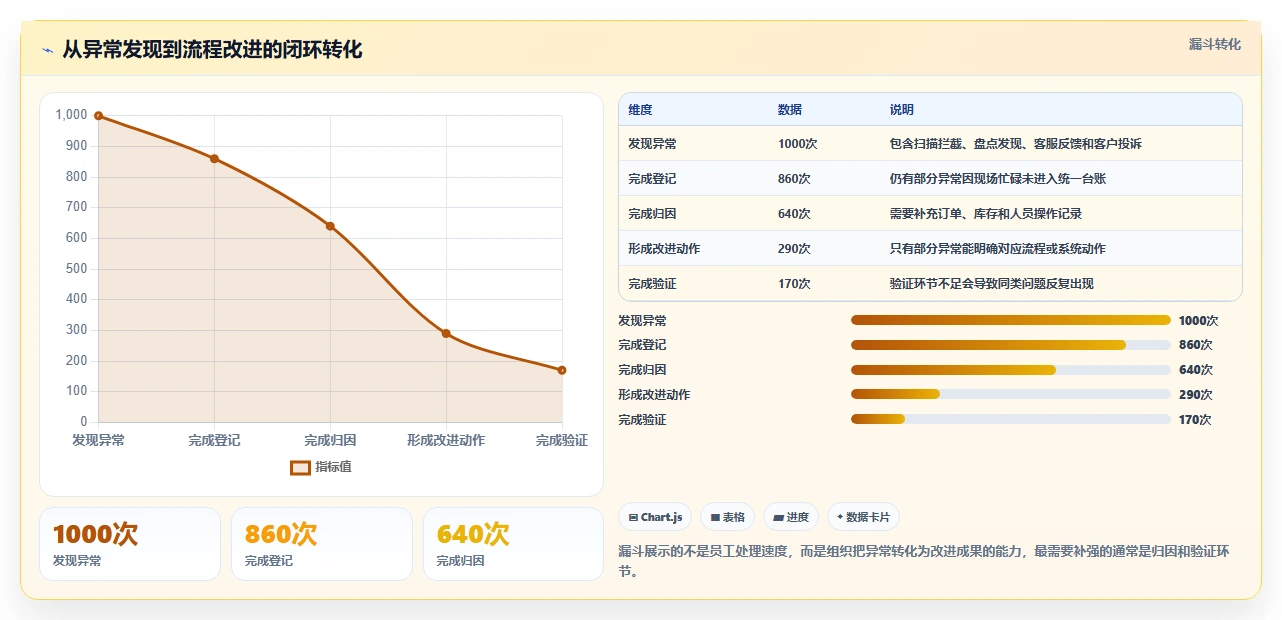
Task: Click the chart data point at 形成改进动作
Action: [446, 333]
